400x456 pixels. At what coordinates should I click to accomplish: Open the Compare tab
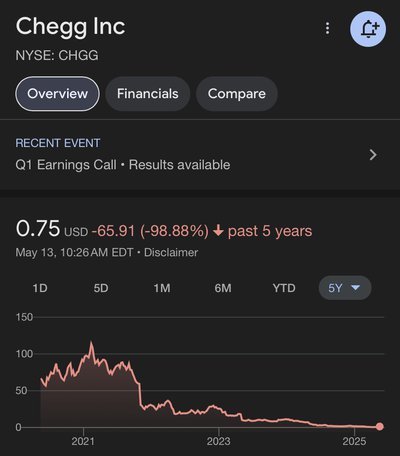coord(237,94)
